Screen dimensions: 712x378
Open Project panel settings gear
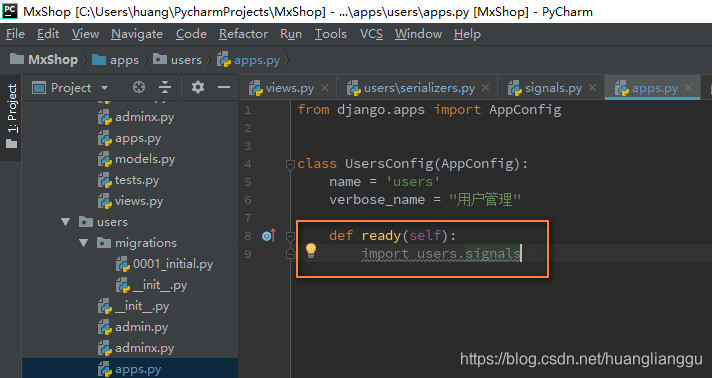click(198, 87)
